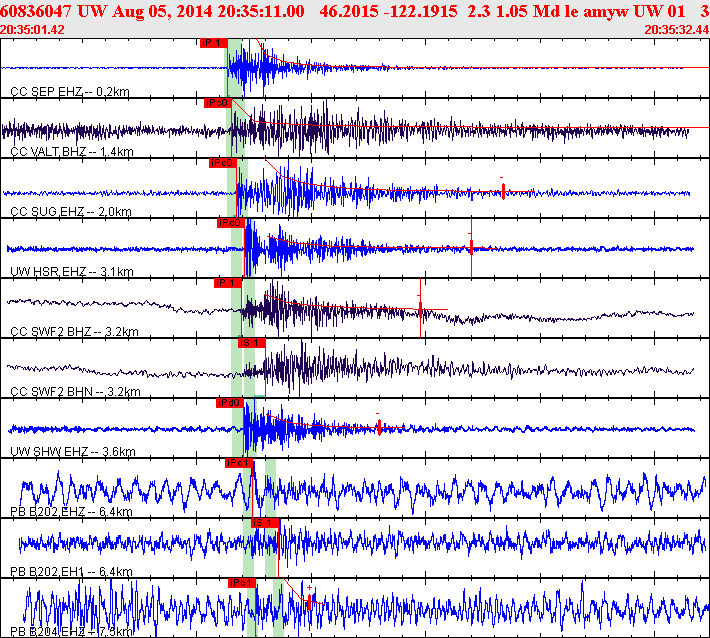Select the UW SHW EHZ station label
This screenshot has width=710, height=638.
click(x=72, y=451)
